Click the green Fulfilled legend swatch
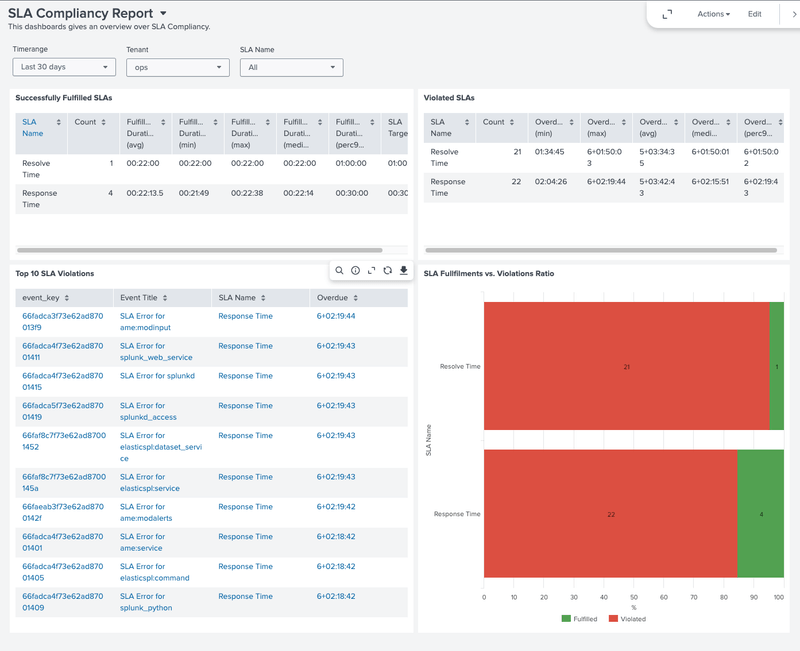This screenshot has height=651, width=800. tap(566, 618)
